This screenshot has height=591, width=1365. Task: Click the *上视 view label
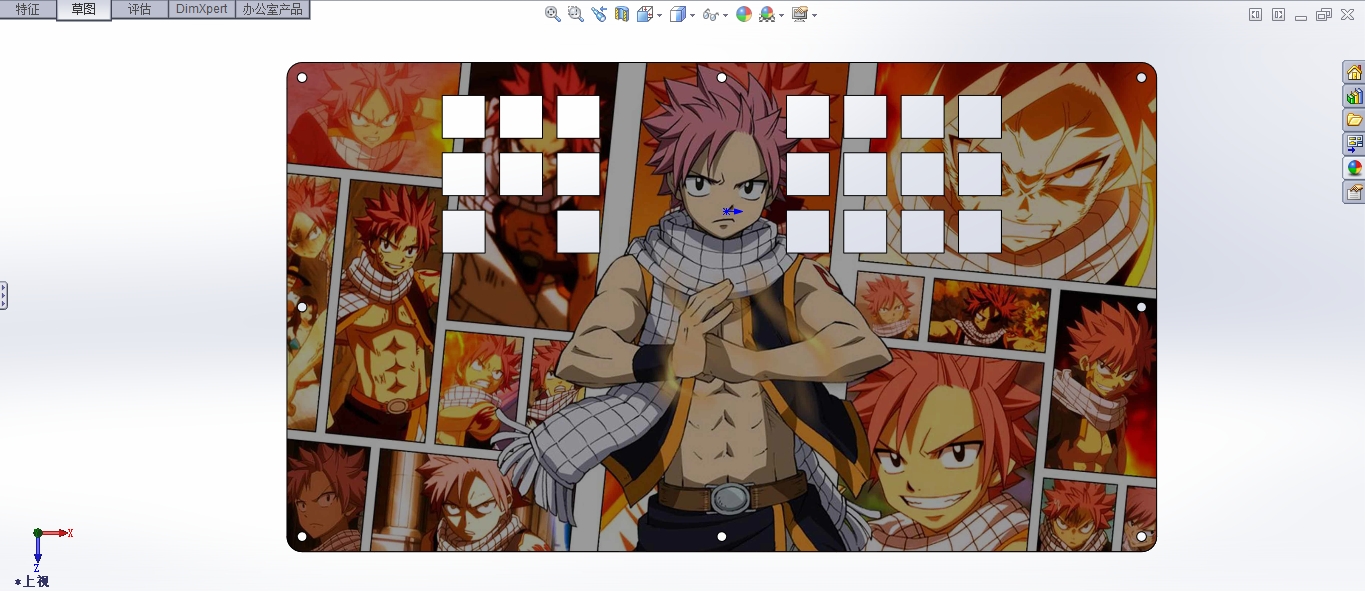pos(32,581)
